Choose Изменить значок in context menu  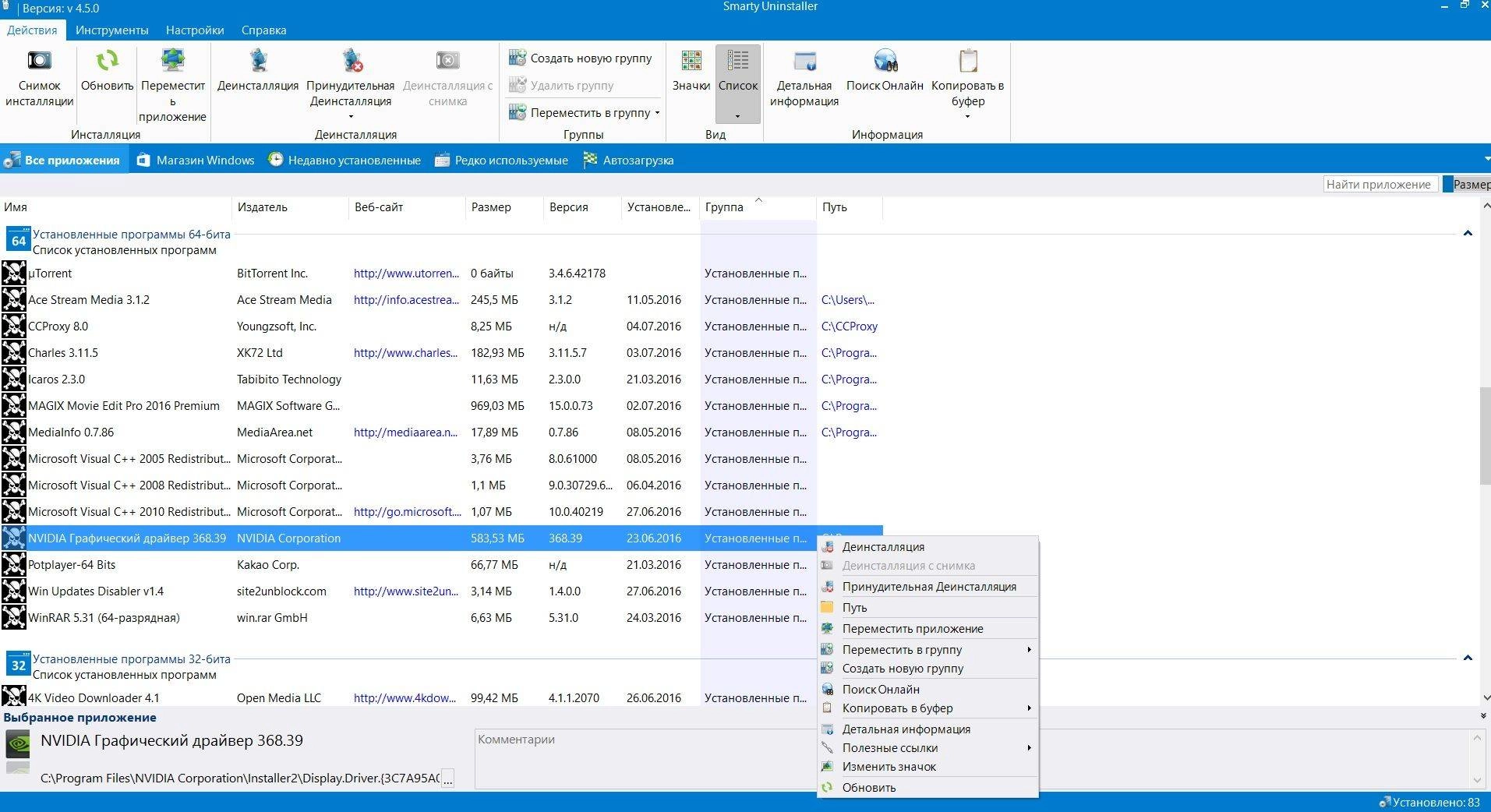[928, 766]
